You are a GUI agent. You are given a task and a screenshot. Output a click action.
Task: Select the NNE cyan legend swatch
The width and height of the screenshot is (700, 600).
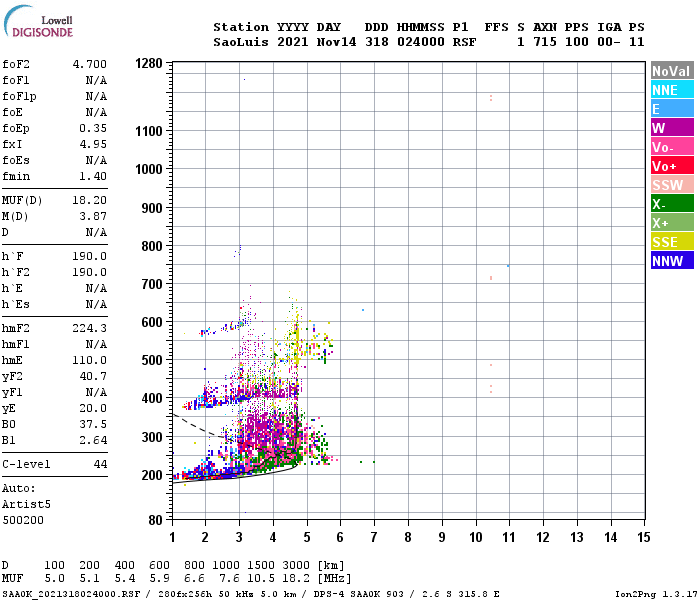[672, 90]
